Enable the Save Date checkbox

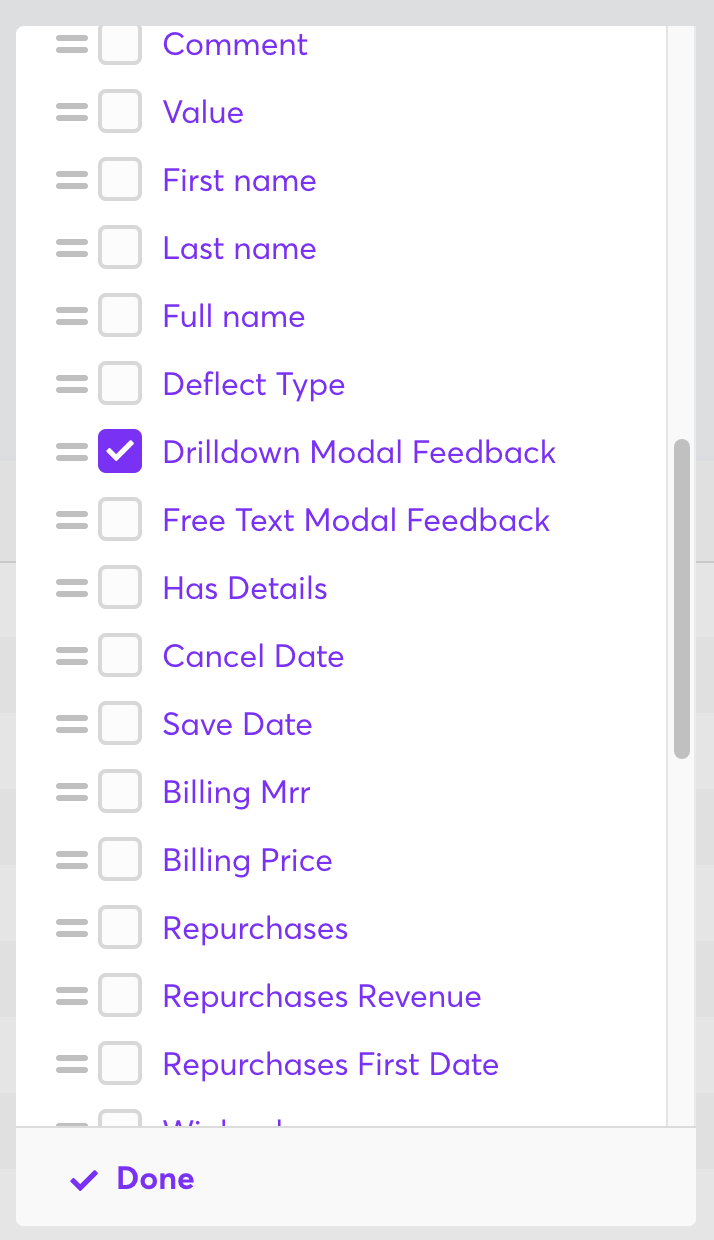coord(120,724)
